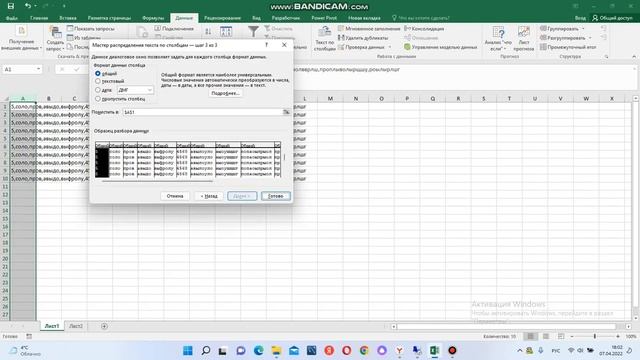Viewport: 640px width, 360px height.
Task: Open the Data Validation dropdown arrow
Action: pyautogui.click(x=390, y=47)
